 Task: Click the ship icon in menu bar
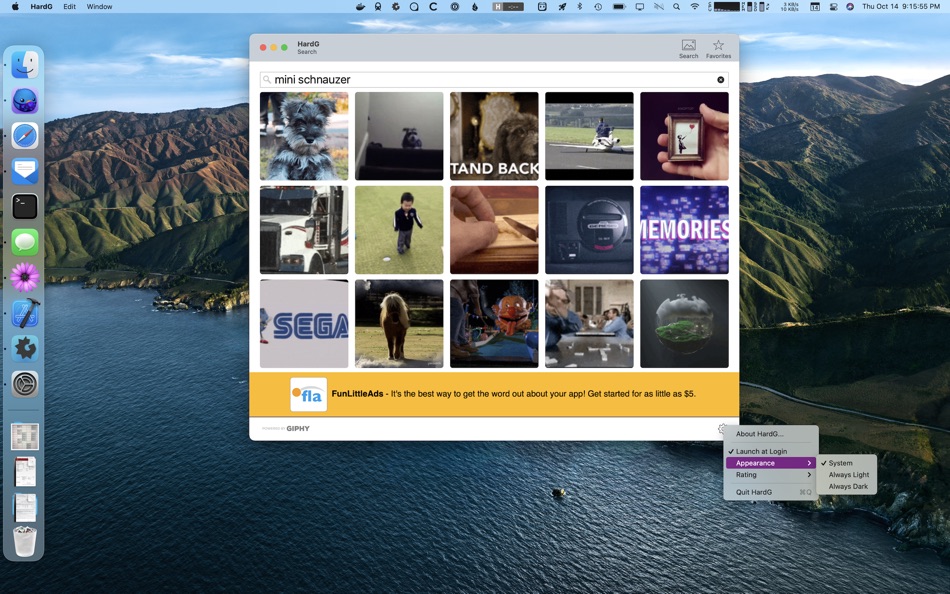click(x=360, y=7)
